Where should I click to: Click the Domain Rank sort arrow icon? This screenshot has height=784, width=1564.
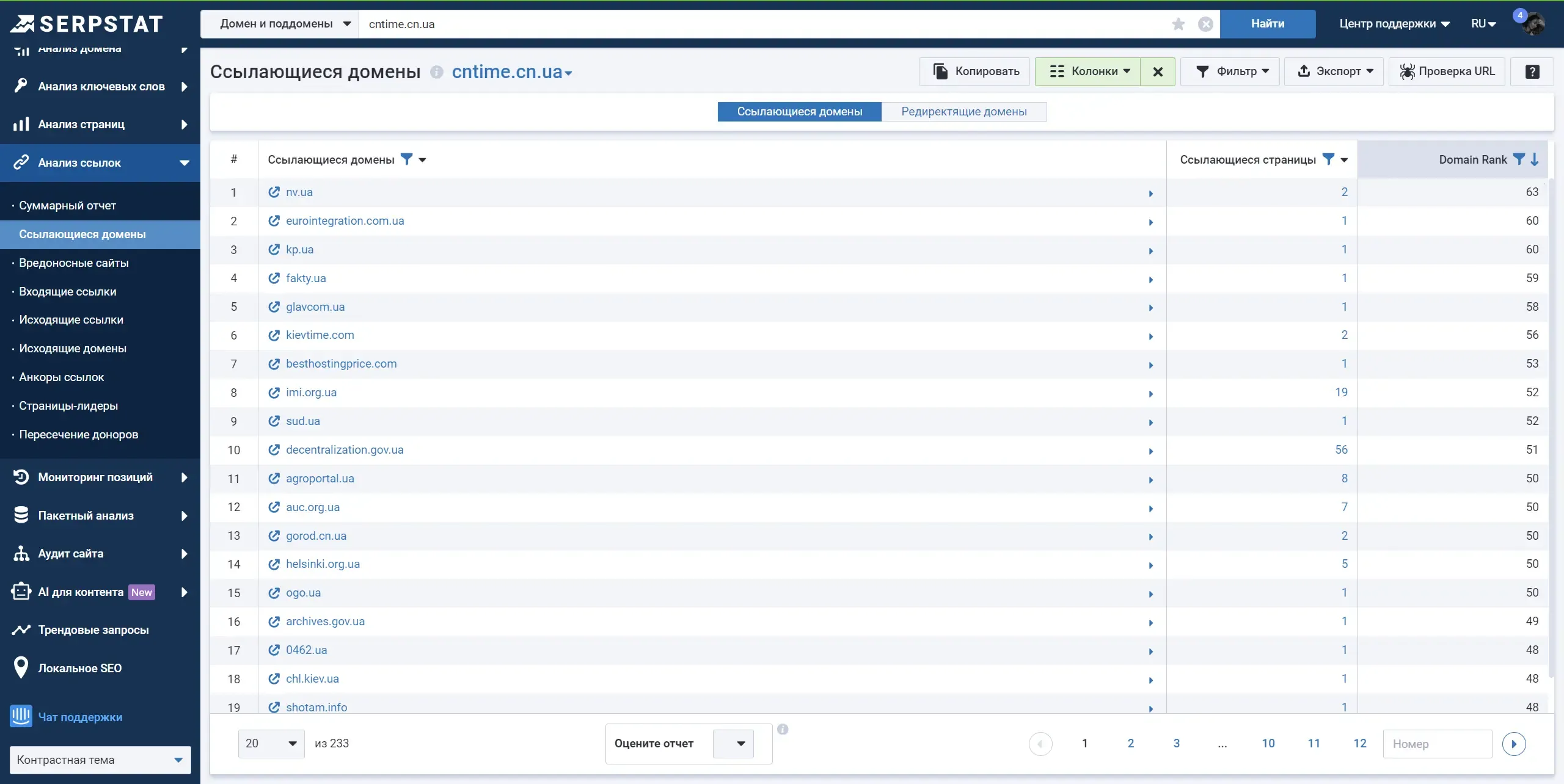tap(1534, 159)
